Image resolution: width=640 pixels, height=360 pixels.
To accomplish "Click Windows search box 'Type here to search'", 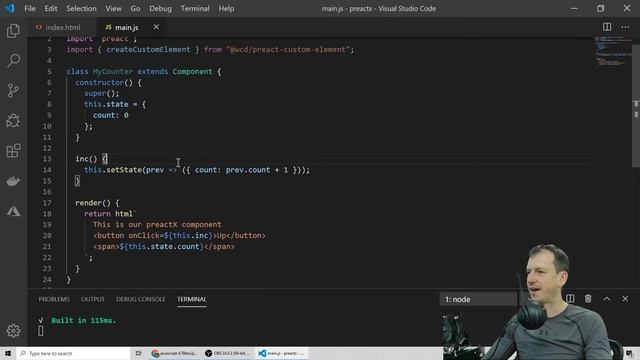I will (73, 353).
